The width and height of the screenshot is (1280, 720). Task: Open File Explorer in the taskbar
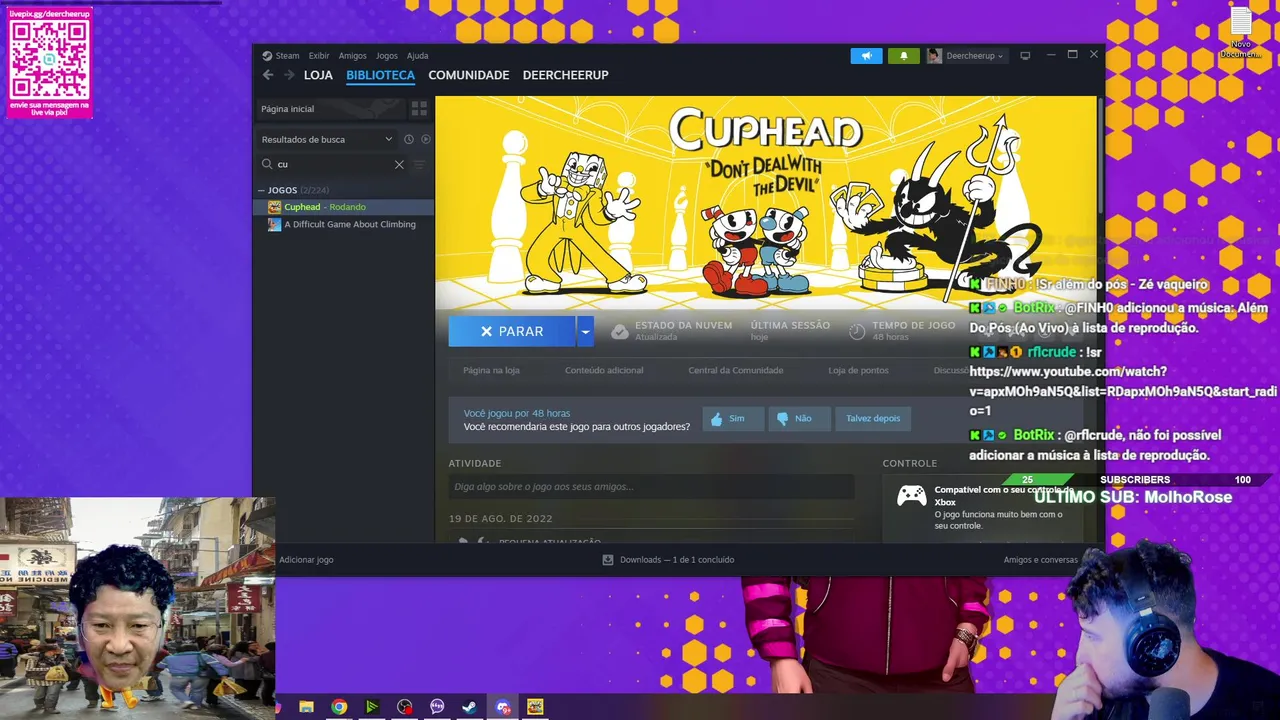[x=307, y=707]
